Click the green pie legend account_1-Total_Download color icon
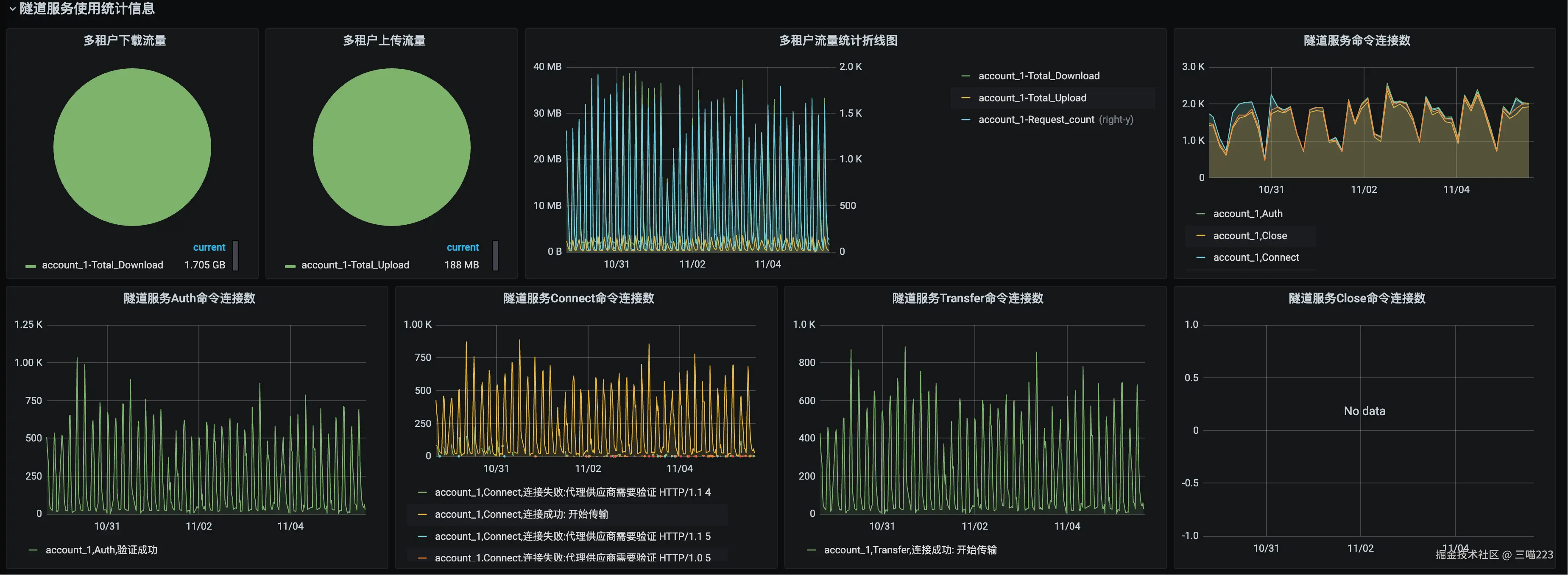Image resolution: width=1568 pixels, height=575 pixels. coord(31,266)
